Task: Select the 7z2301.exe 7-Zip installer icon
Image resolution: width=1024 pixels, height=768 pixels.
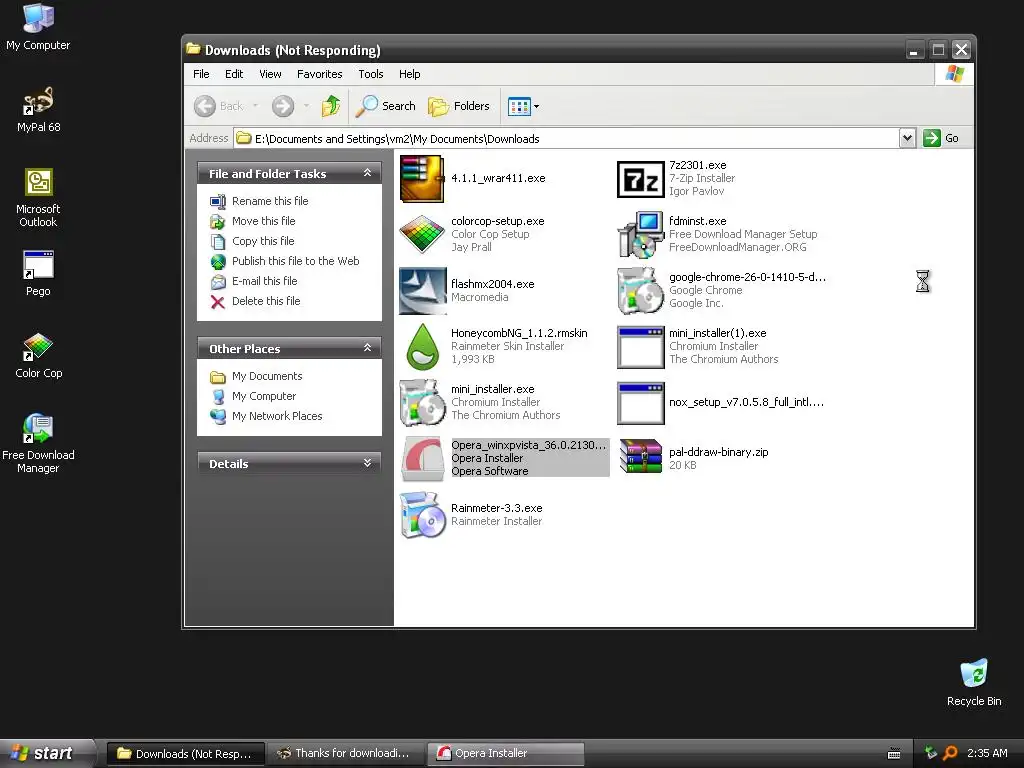Action: 641,179
